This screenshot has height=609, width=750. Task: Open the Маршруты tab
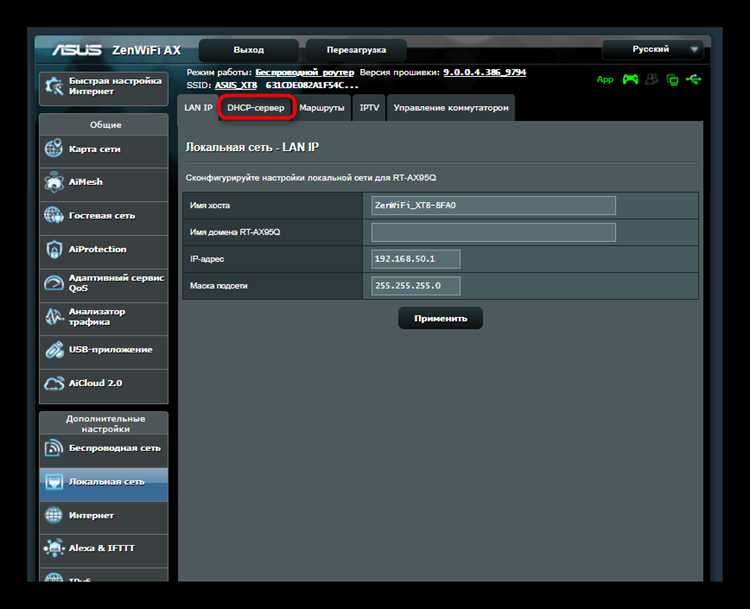tap(322, 108)
